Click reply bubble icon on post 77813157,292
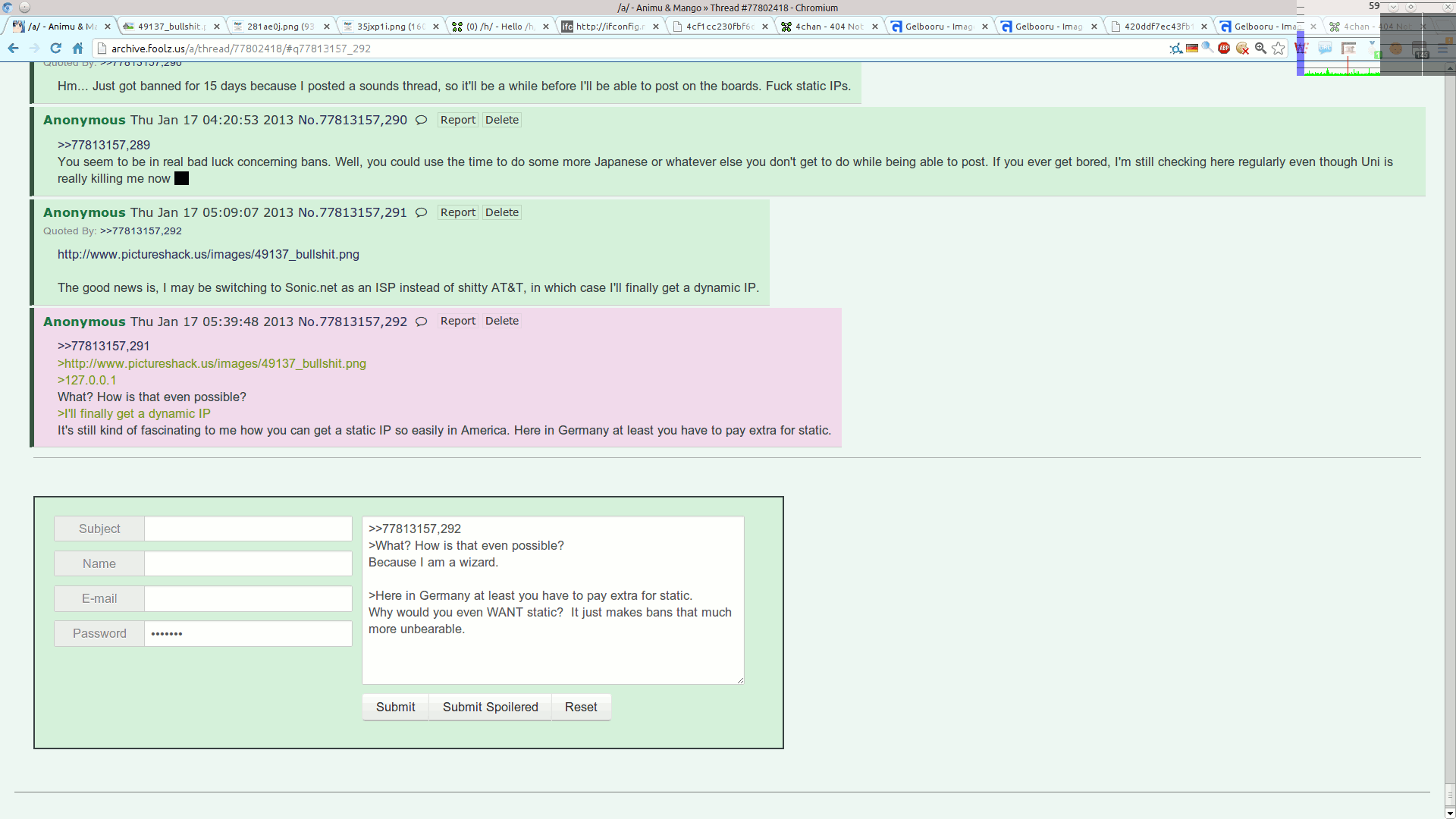This screenshot has width=1456, height=819. [422, 322]
